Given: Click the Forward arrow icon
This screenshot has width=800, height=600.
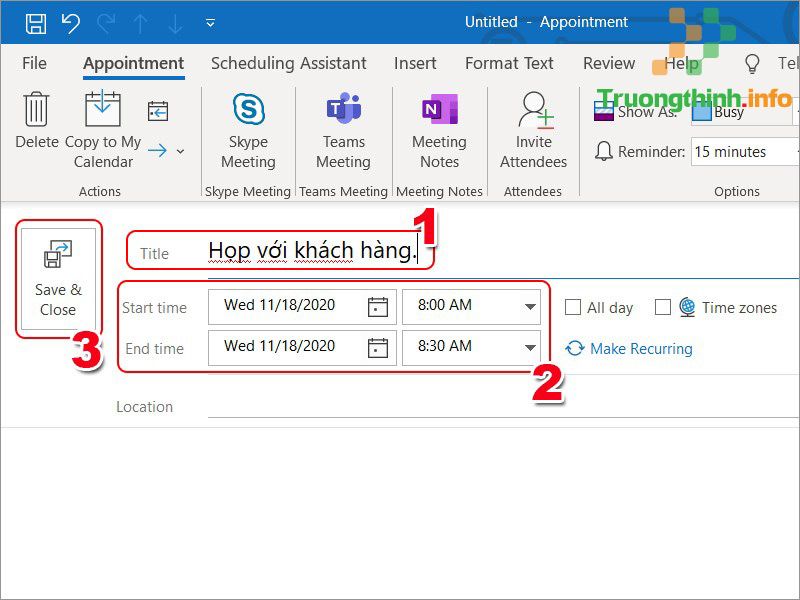Looking at the screenshot, I should tap(157, 151).
